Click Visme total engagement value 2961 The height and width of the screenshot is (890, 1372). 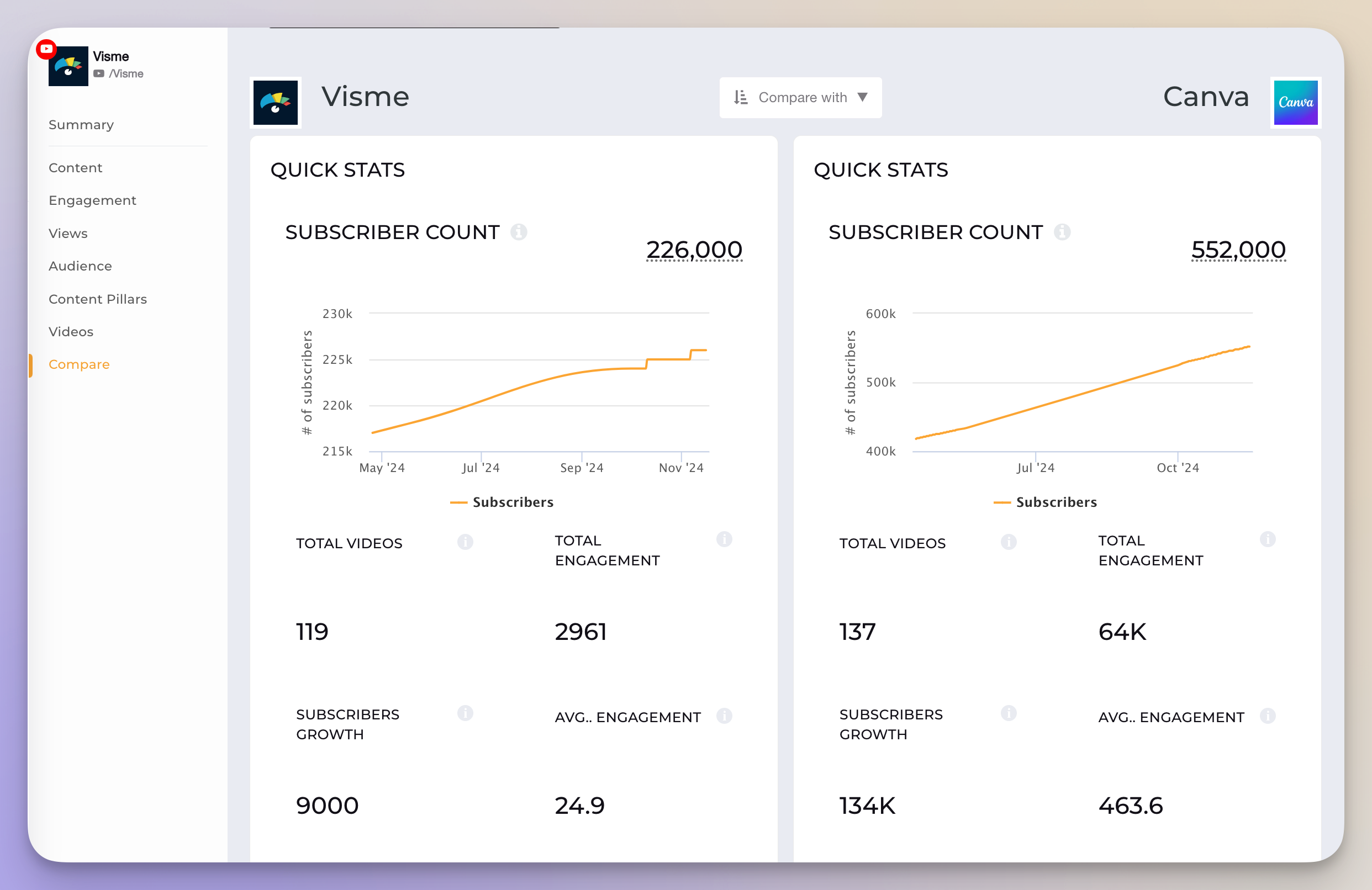[581, 632]
